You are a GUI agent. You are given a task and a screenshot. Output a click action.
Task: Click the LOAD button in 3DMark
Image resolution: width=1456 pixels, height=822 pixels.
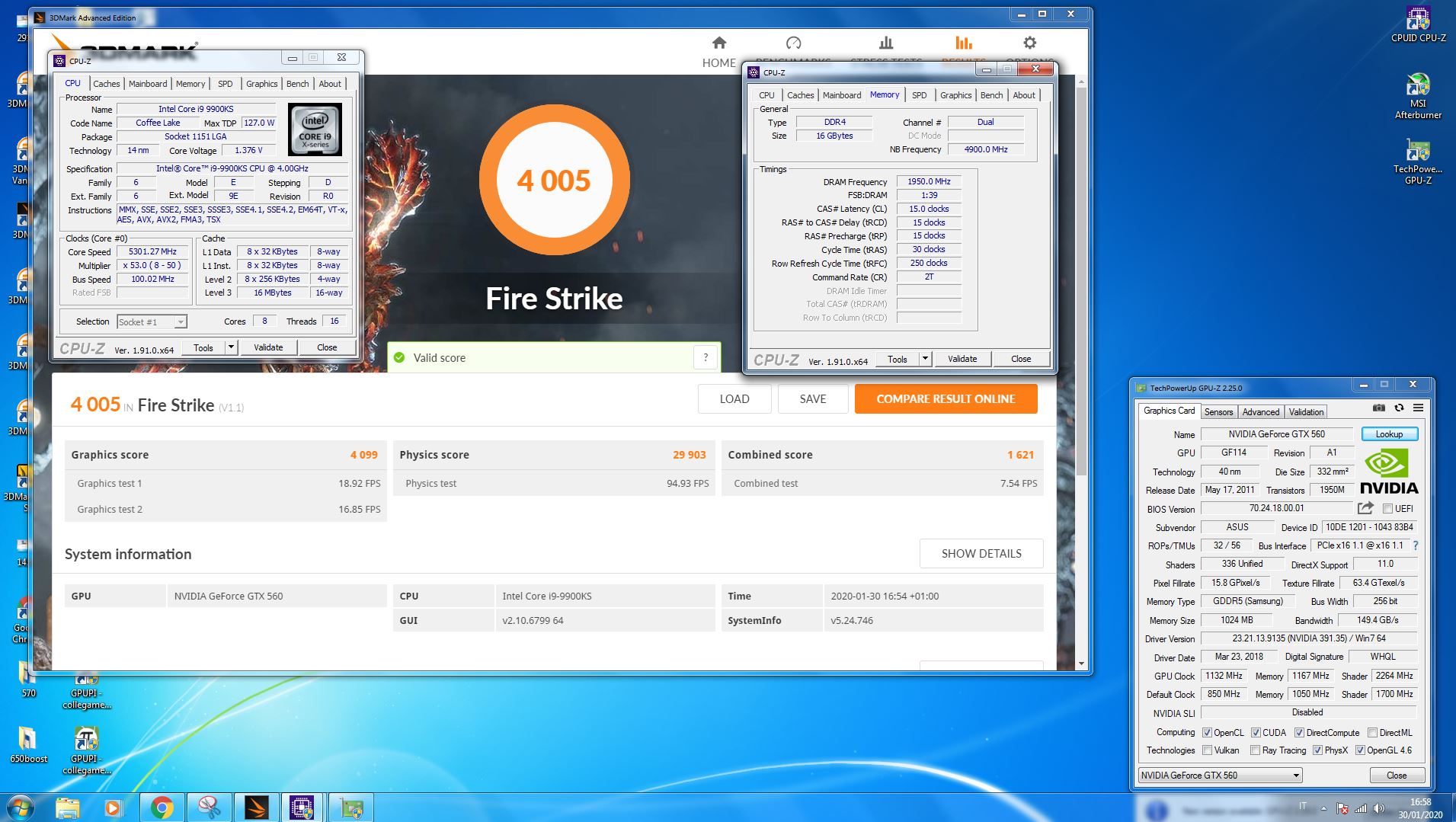tap(734, 398)
